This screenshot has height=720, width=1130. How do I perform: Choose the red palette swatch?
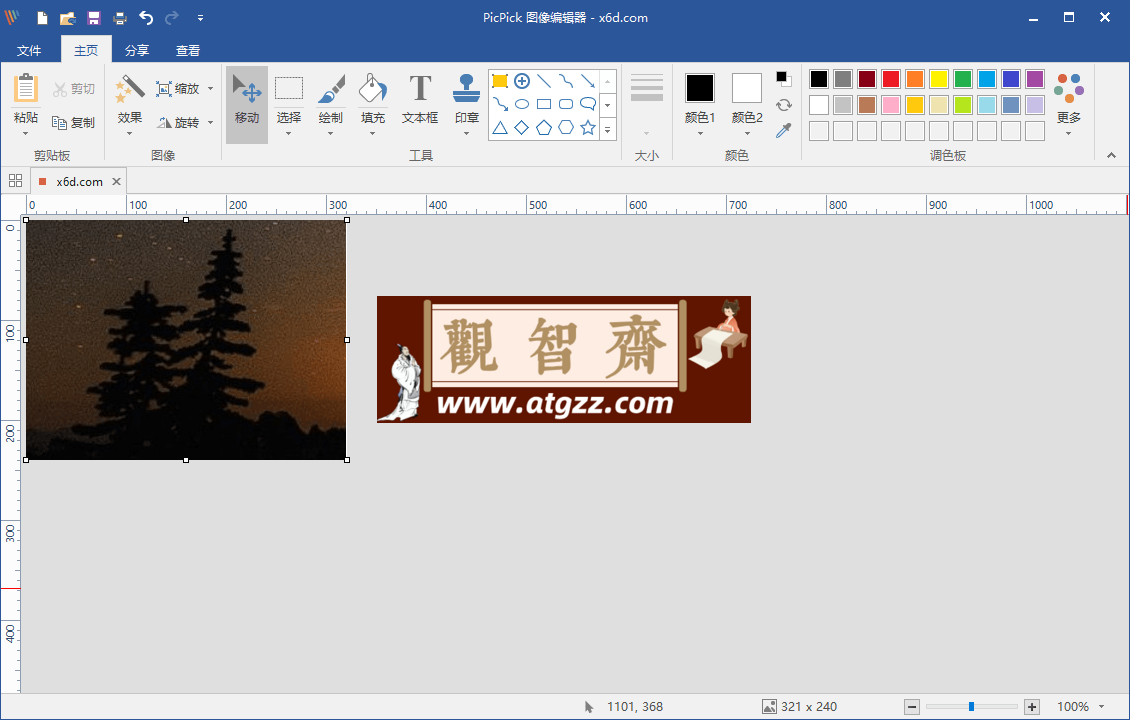point(891,79)
